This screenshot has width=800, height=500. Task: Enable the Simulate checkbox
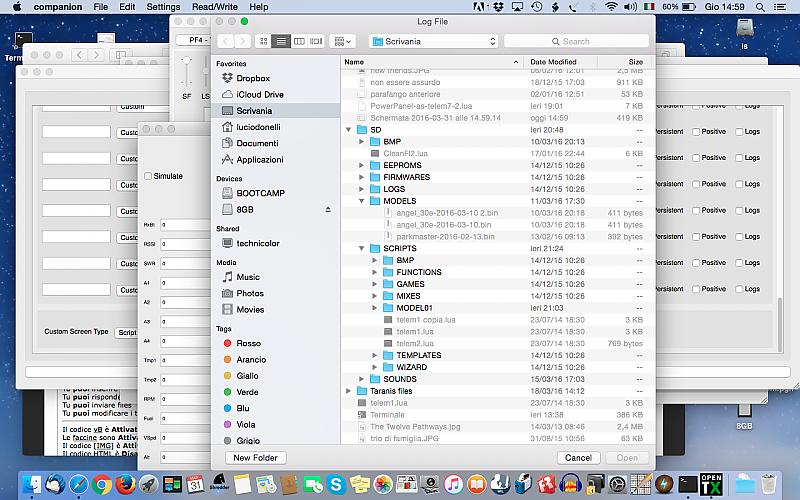click(x=148, y=176)
